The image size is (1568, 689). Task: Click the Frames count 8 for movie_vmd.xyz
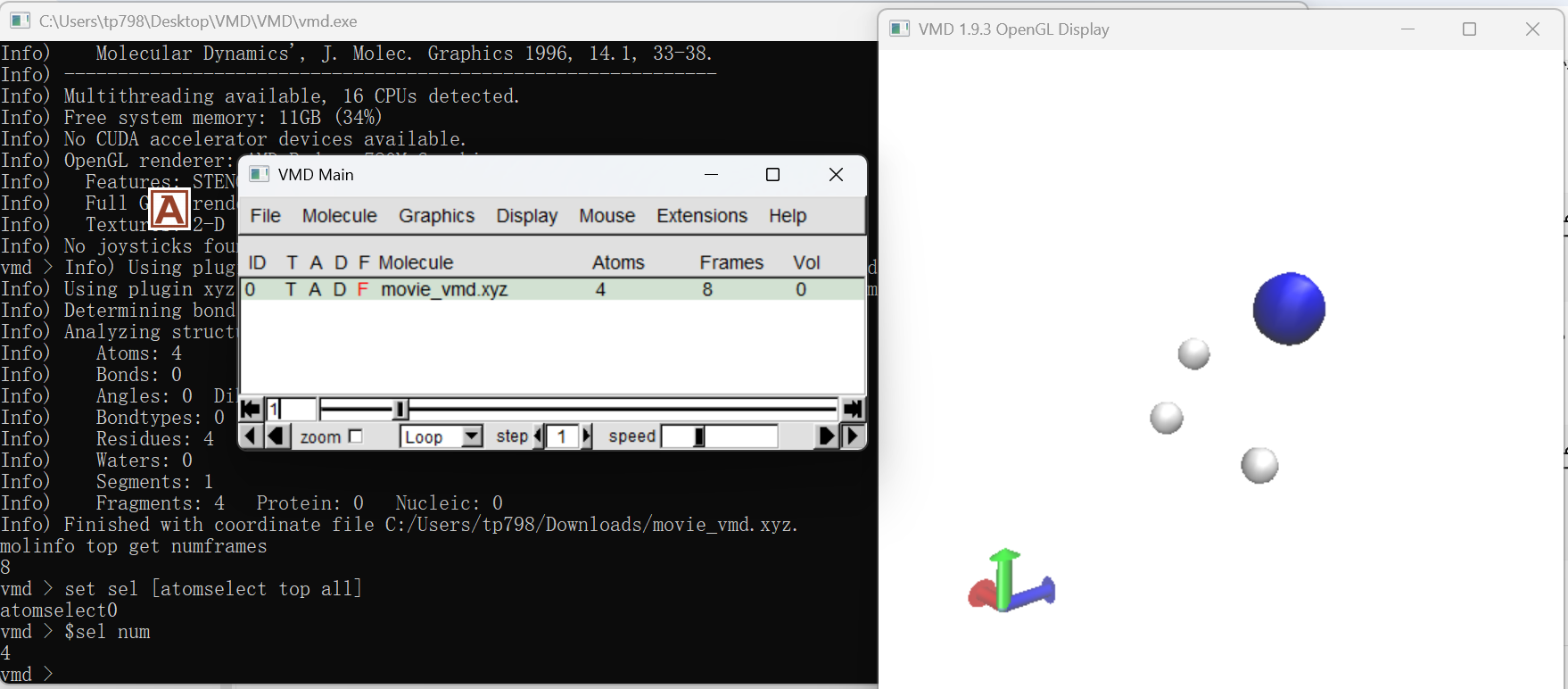707,289
